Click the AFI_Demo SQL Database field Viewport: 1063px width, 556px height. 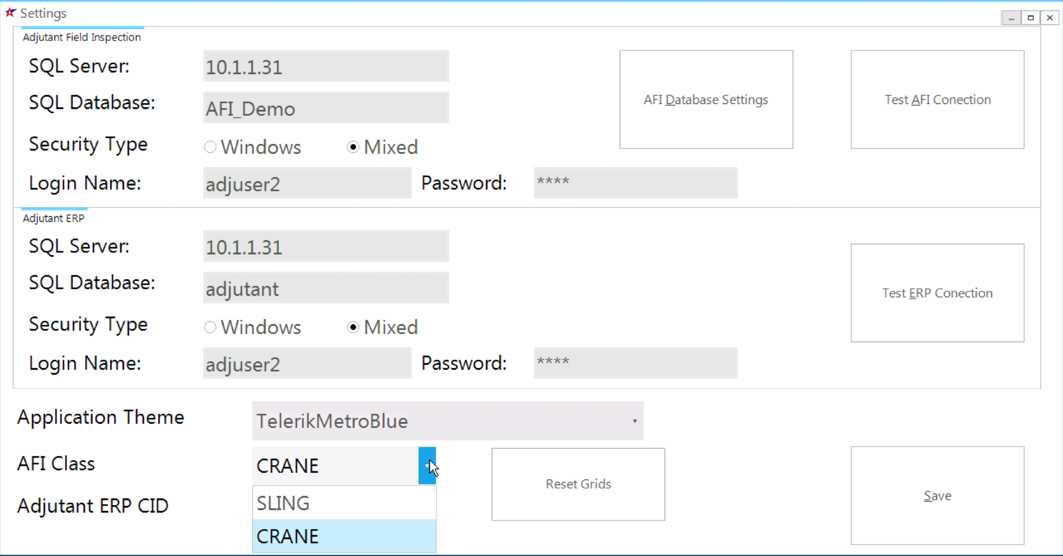pyautogui.click(x=325, y=108)
